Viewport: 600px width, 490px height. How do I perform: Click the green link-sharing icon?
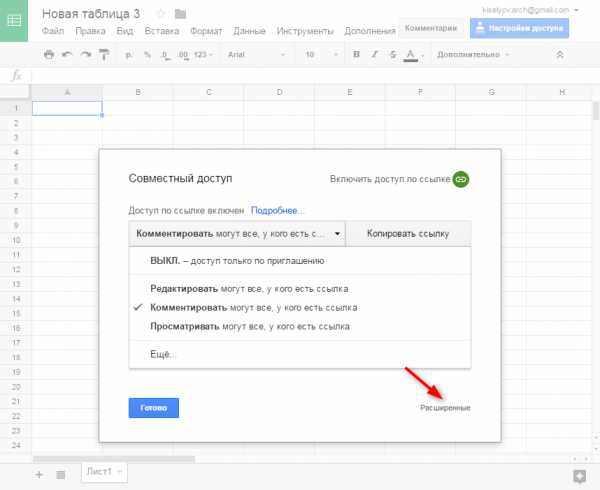click(460, 178)
